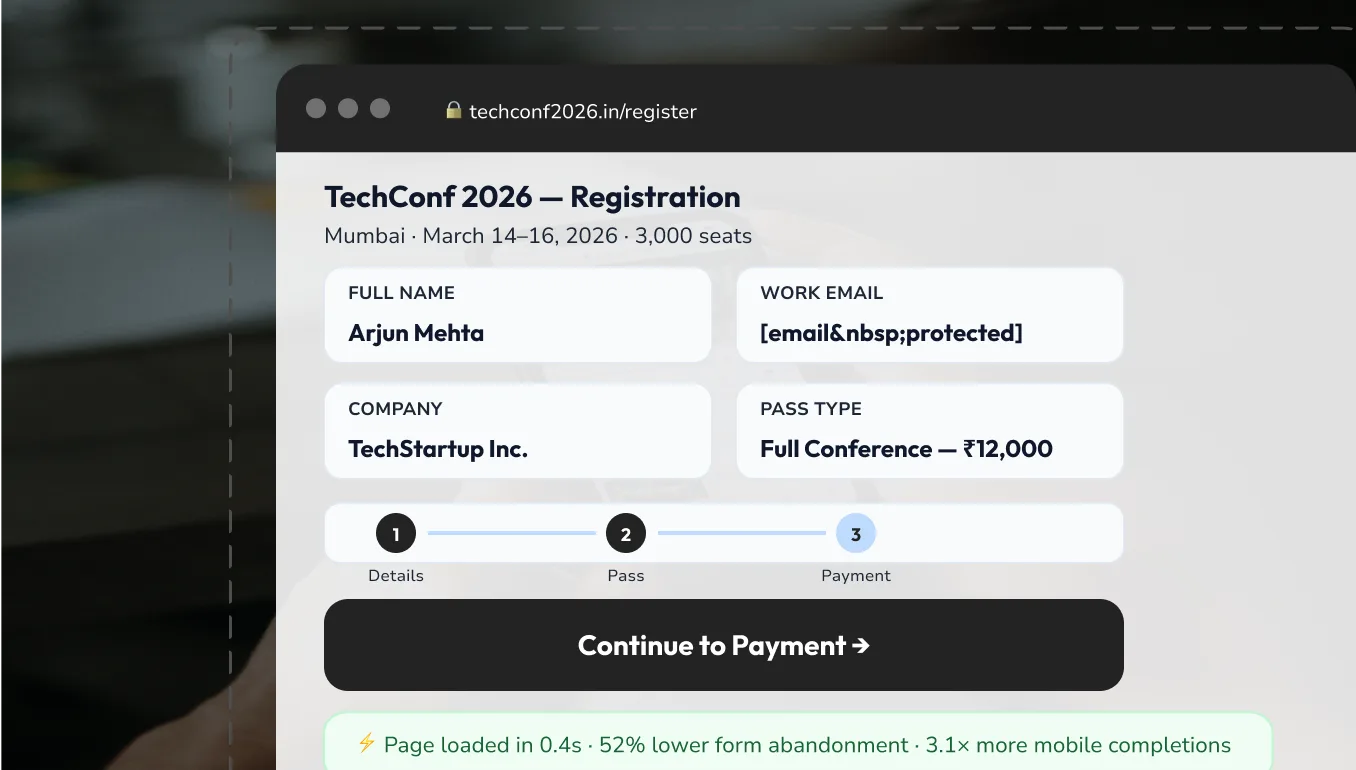Select step 1 labeled Details
This screenshot has height=770, width=1356.
point(396,533)
